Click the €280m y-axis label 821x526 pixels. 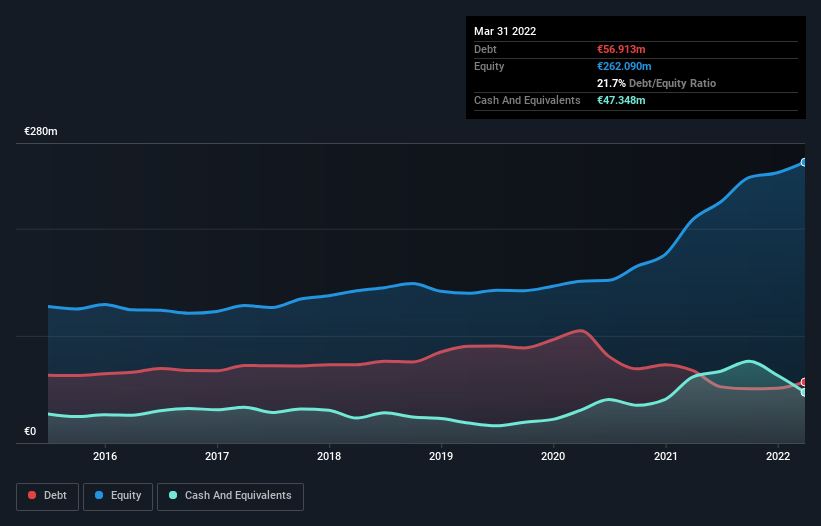click(x=41, y=131)
